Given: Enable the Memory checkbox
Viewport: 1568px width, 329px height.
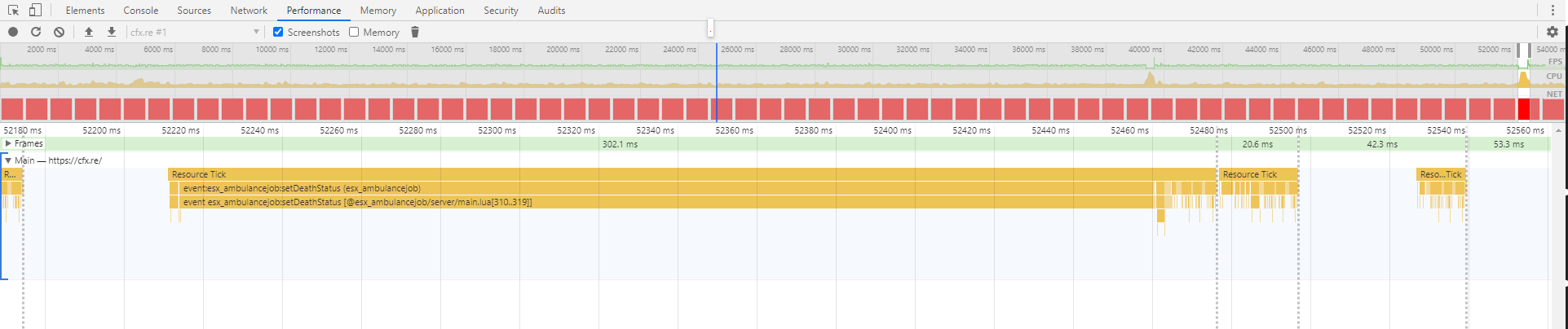Looking at the screenshot, I should 354,32.
